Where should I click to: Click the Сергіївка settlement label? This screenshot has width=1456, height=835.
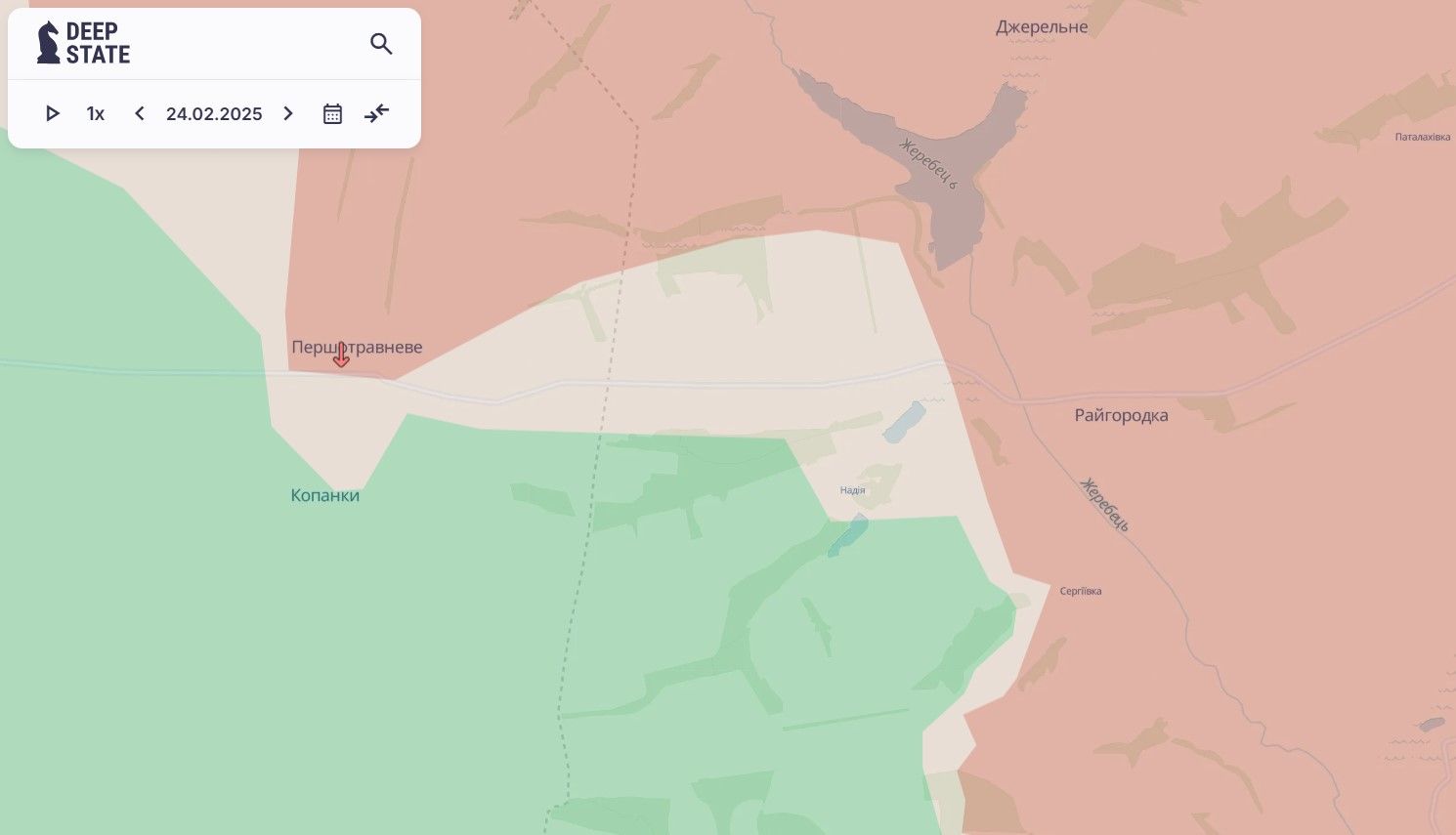(1081, 591)
